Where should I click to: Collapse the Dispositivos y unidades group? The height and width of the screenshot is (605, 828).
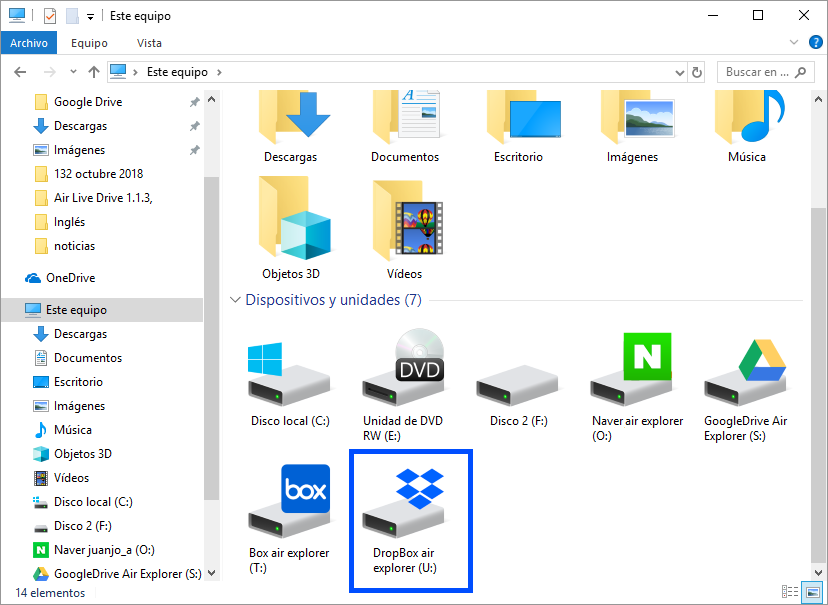235,300
